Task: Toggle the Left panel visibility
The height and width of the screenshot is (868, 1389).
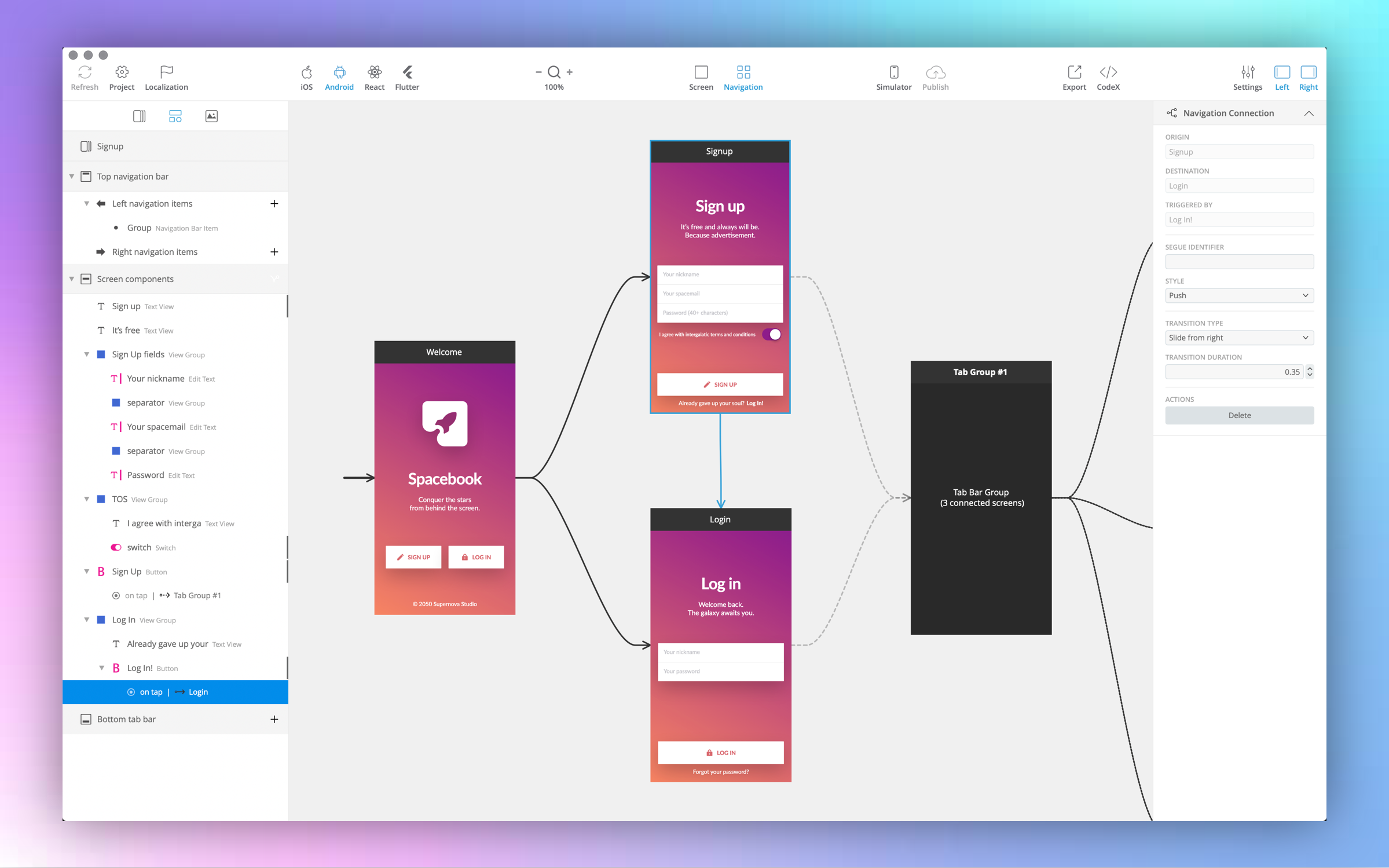Action: pyautogui.click(x=1281, y=72)
